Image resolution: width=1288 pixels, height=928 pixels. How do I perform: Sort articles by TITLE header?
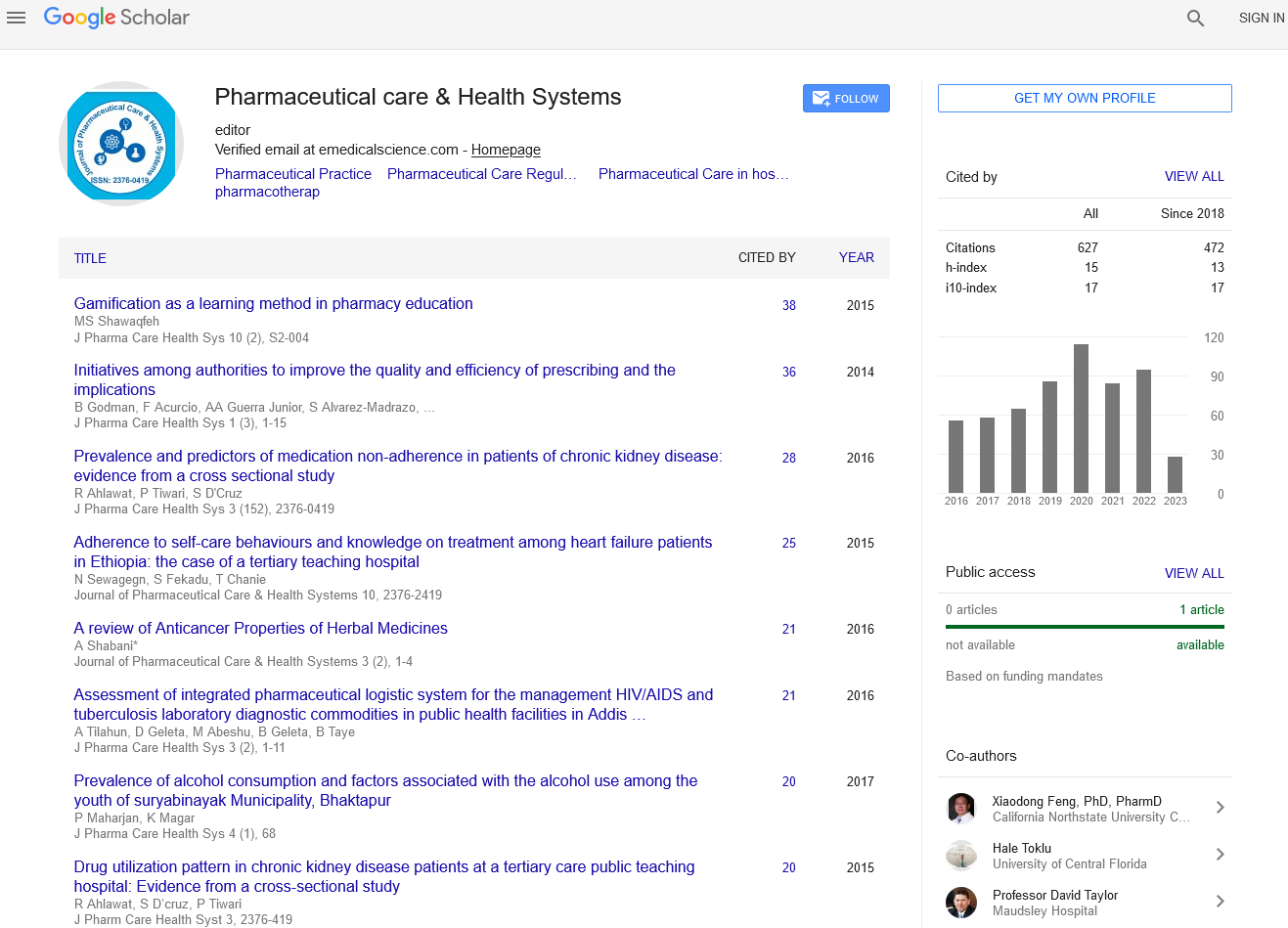(90, 258)
